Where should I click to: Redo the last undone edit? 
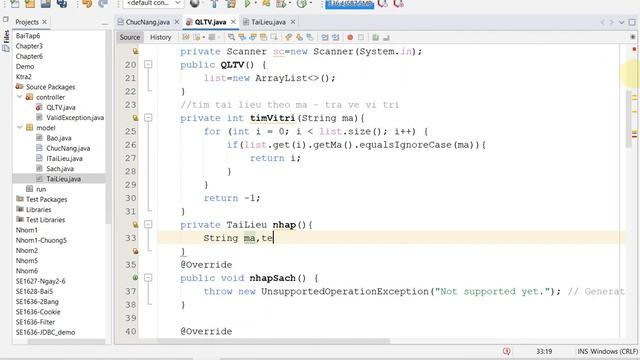point(103,4)
